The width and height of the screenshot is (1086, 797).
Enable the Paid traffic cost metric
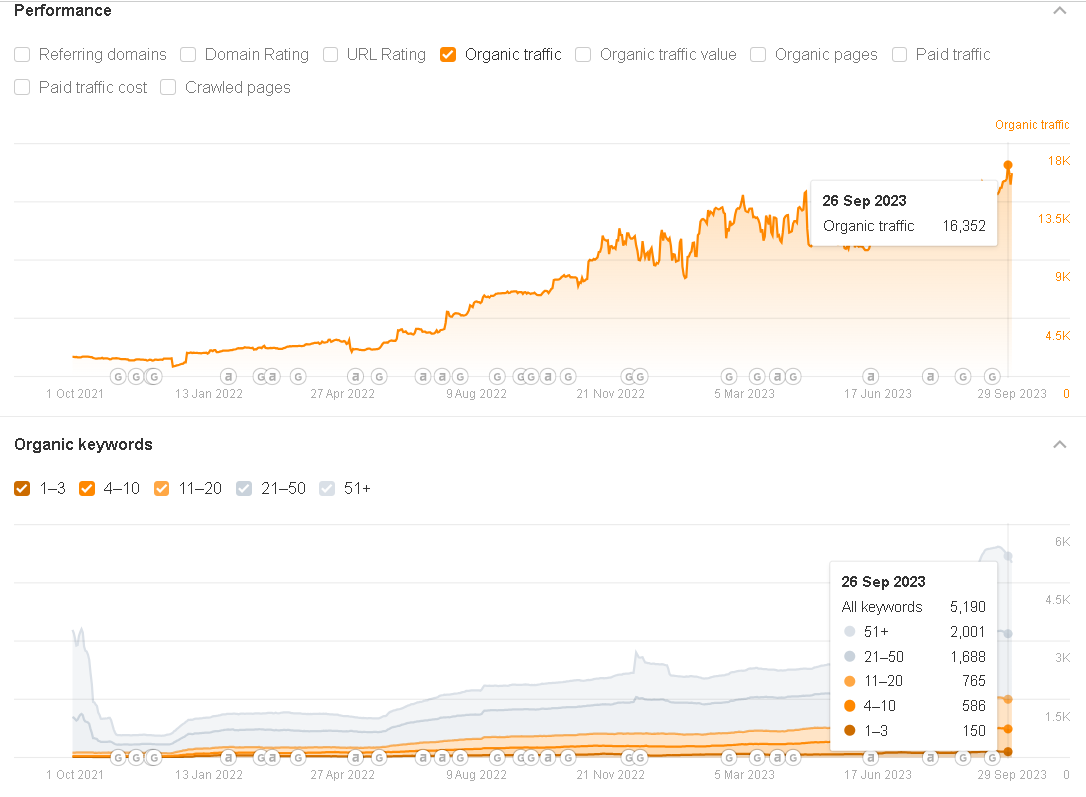click(x=22, y=88)
